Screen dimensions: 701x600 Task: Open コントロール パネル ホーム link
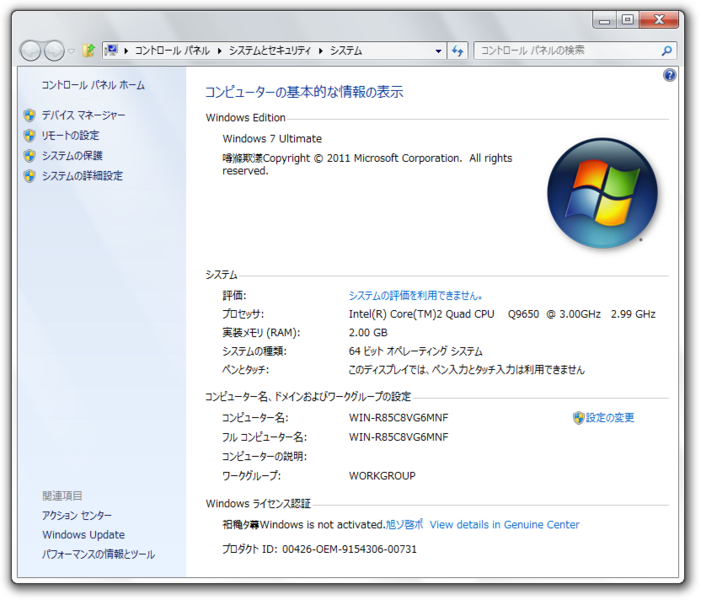tap(93, 85)
